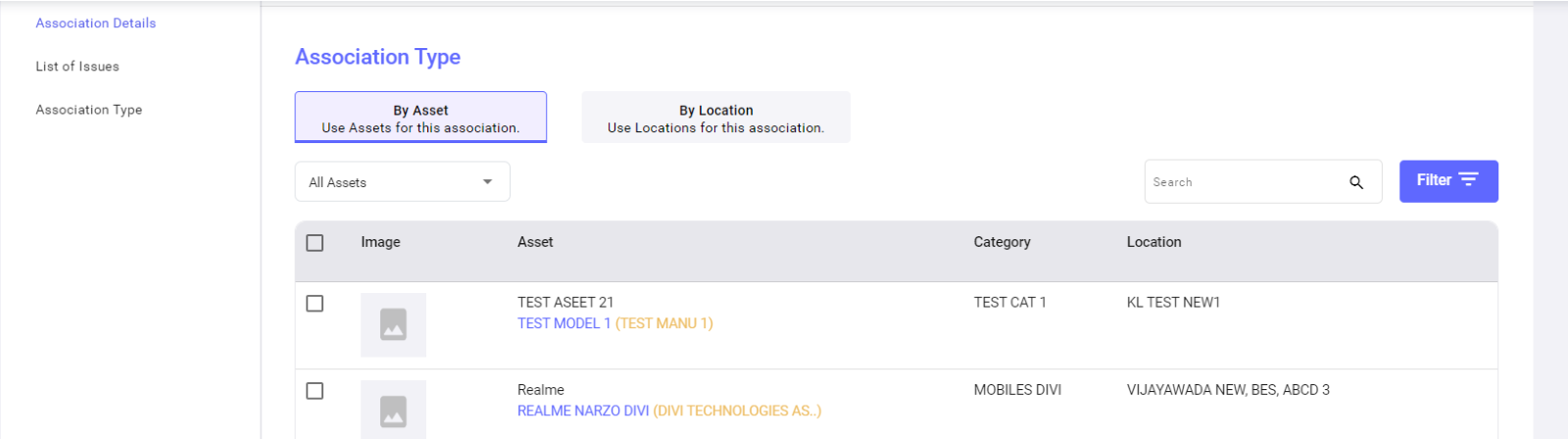The image size is (1568, 439).
Task: Switch to By Location association tab
Action: 715,118
